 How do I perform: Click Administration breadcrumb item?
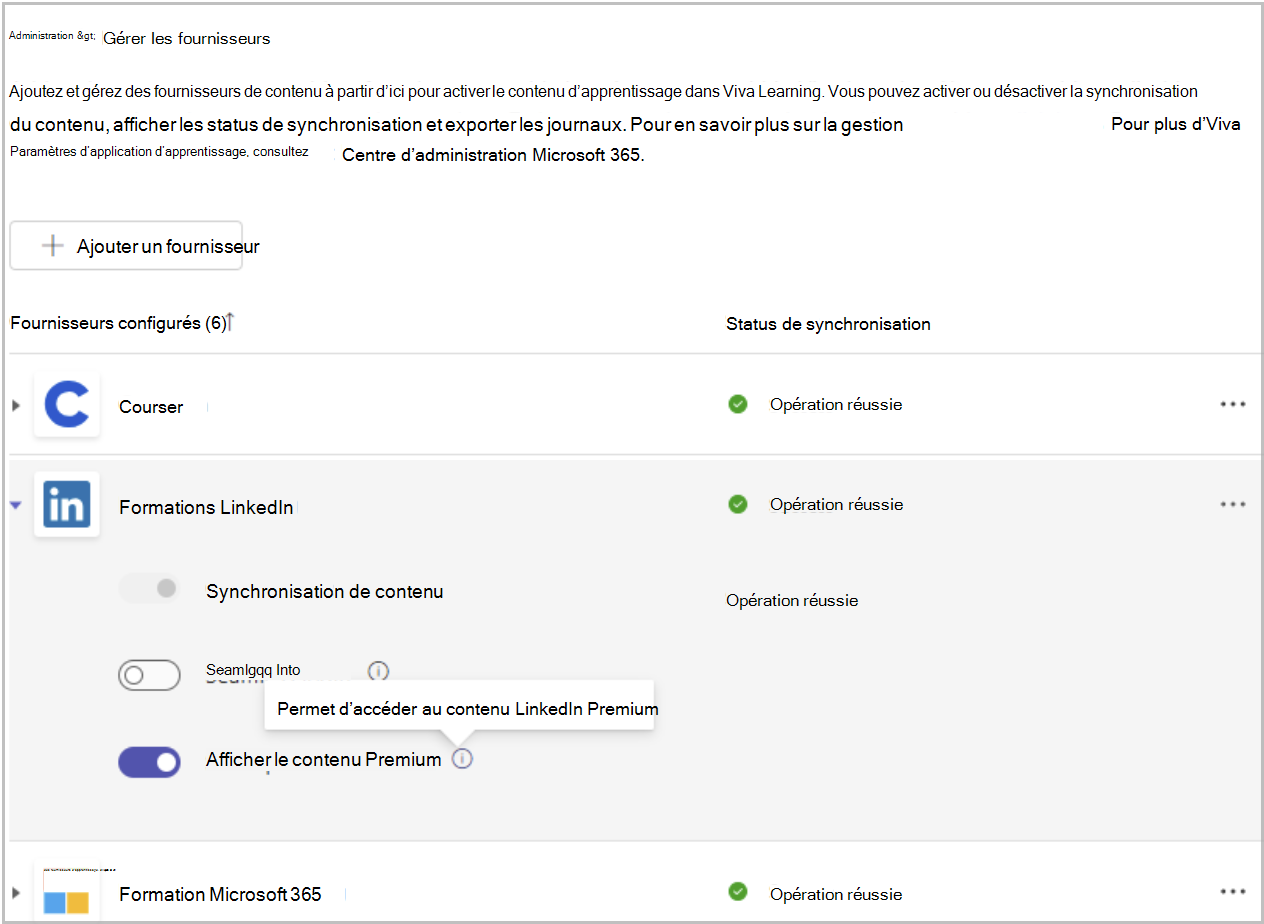pyautogui.click(x=44, y=37)
